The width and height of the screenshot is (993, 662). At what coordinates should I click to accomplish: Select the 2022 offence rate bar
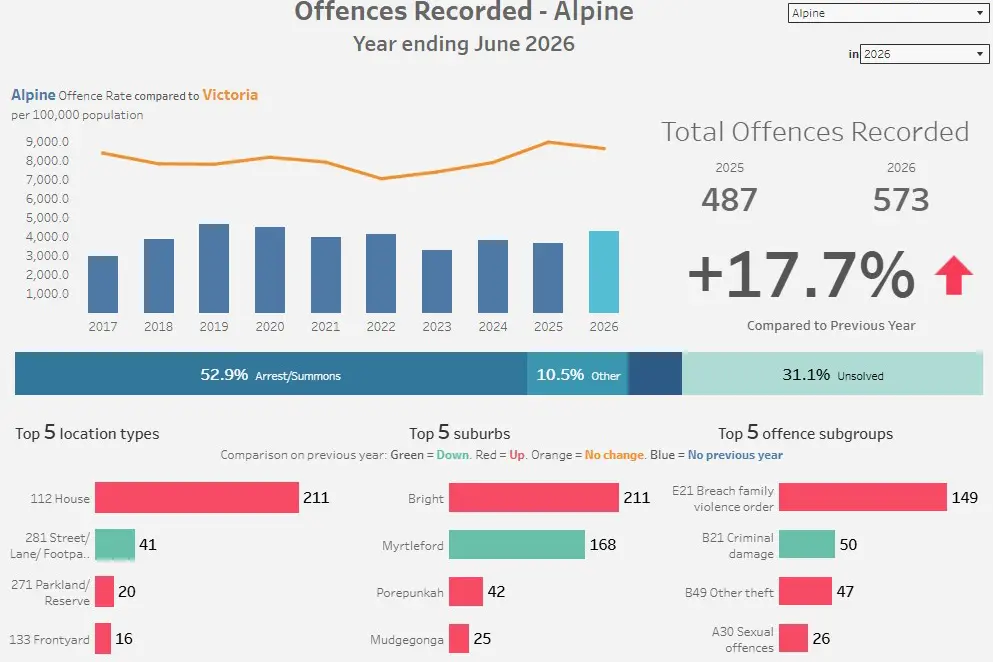tap(381, 274)
